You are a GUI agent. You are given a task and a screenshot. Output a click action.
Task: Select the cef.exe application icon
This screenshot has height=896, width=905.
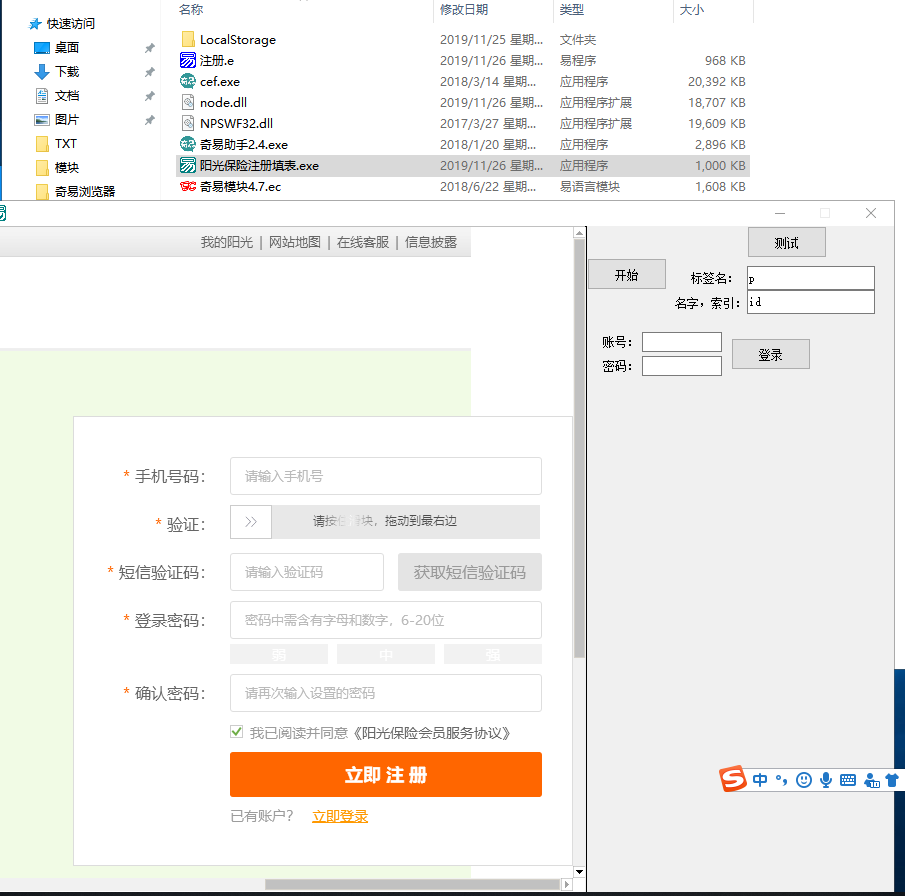(x=188, y=81)
